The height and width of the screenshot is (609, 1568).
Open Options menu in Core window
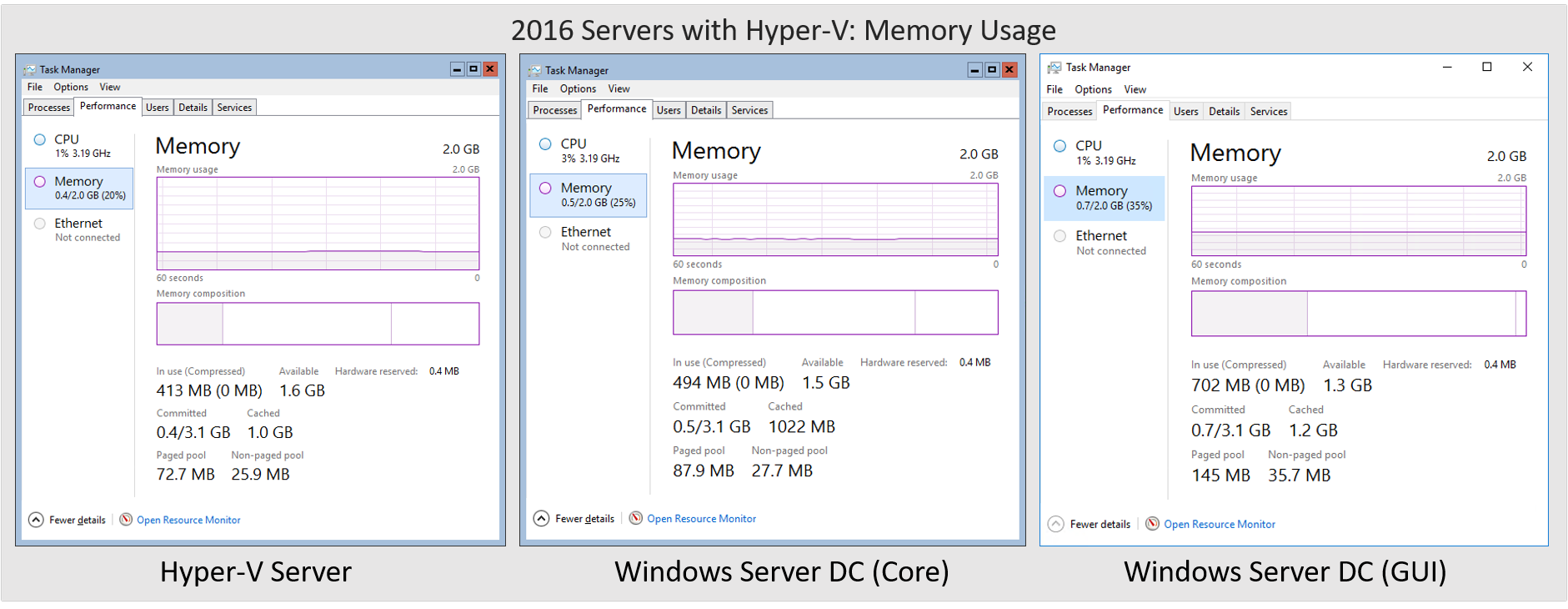point(578,88)
